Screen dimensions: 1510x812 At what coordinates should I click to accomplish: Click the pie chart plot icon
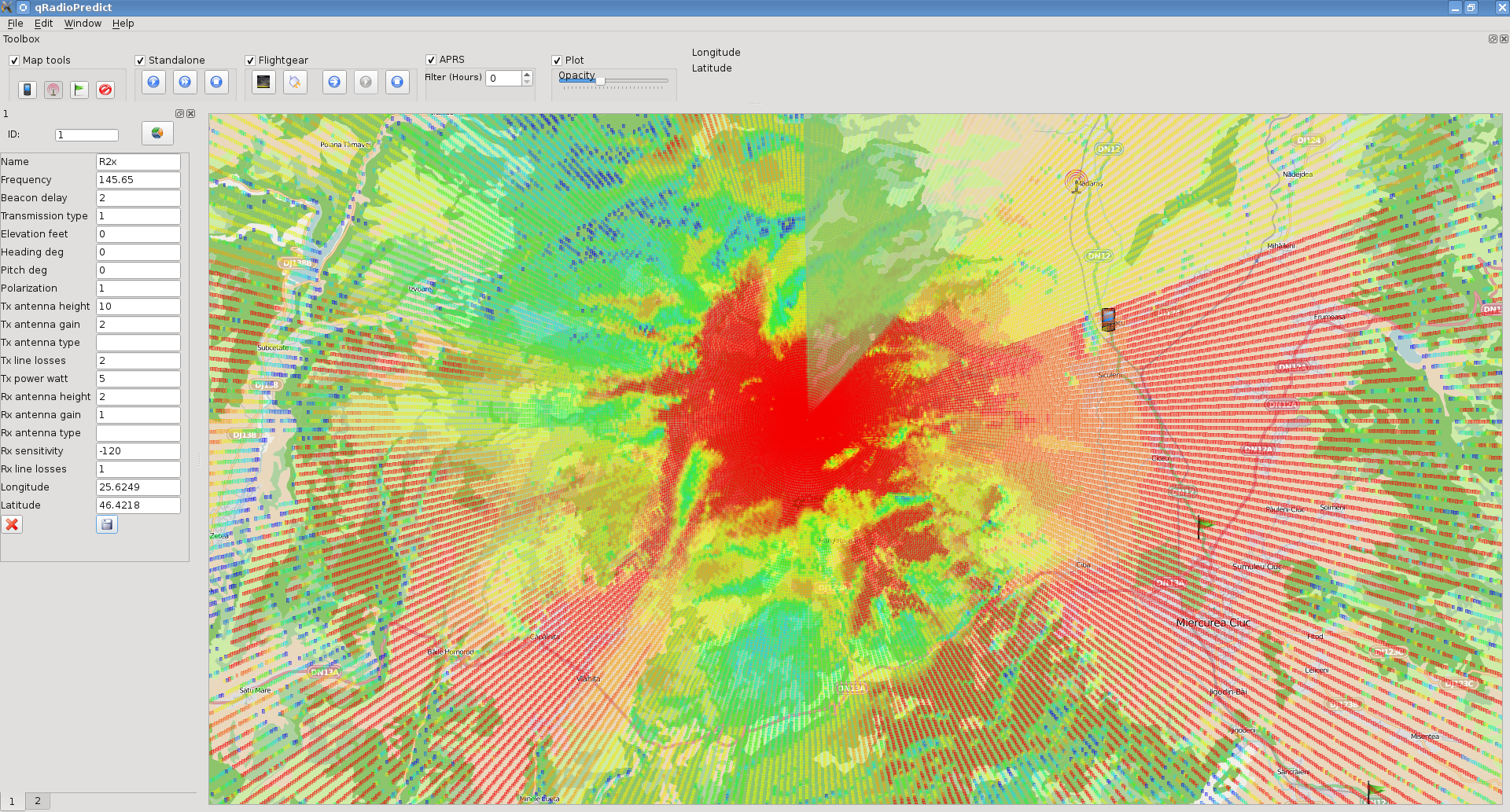(157, 134)
